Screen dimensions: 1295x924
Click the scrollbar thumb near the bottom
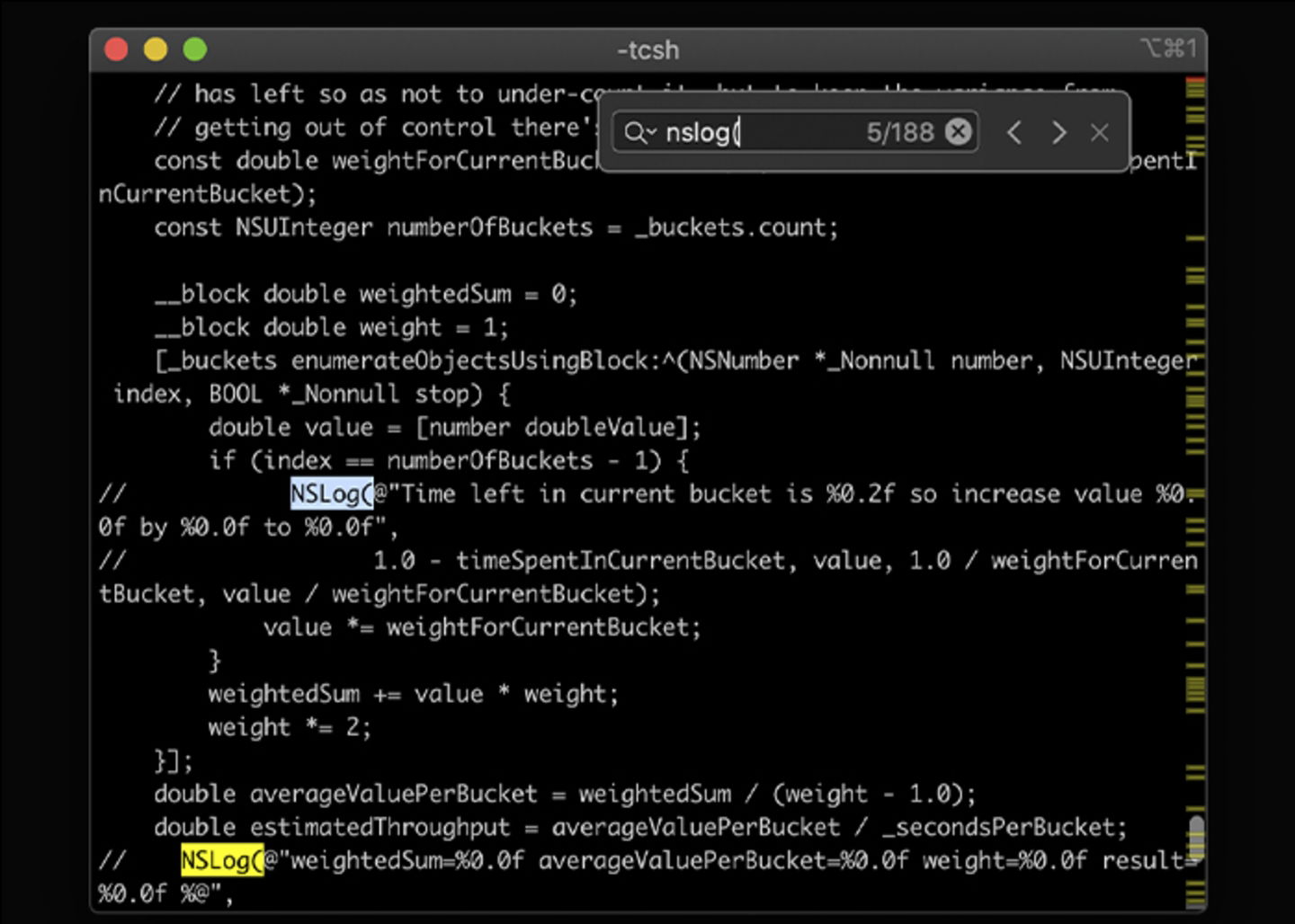[x=1196, y=838]
